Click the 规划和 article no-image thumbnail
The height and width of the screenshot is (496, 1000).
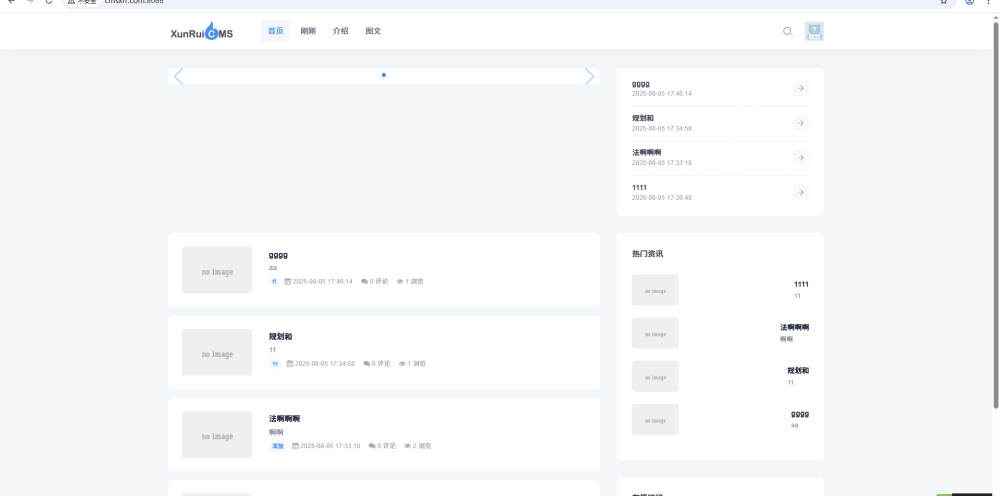point(217,353)
